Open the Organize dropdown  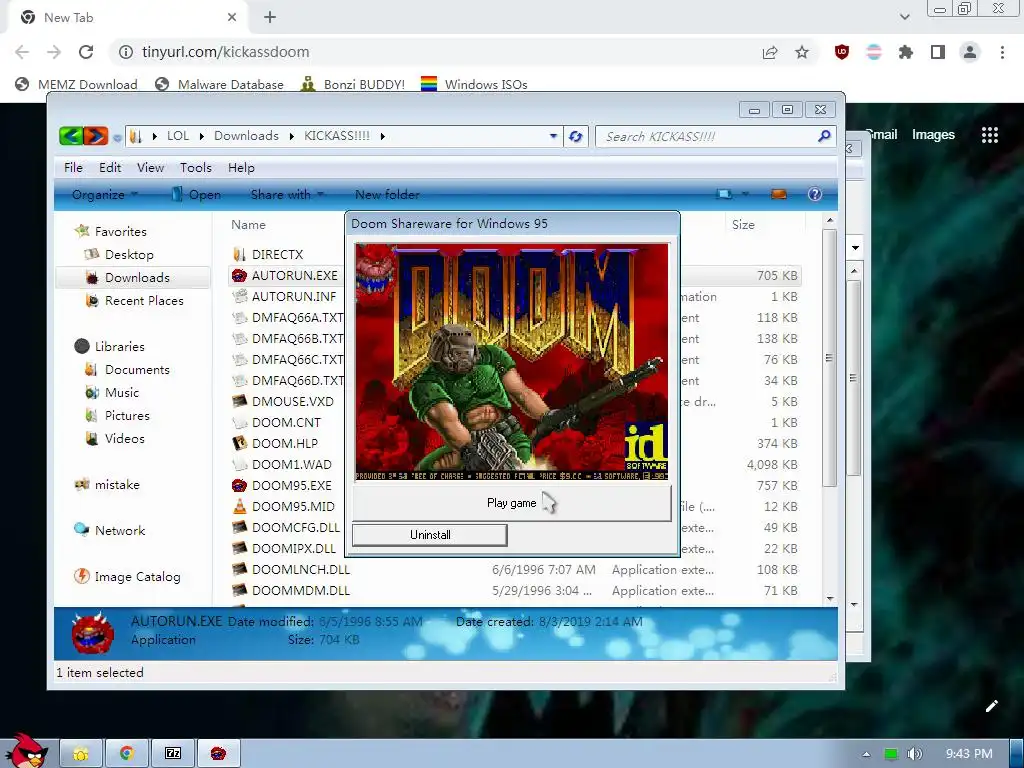(104, 195)
